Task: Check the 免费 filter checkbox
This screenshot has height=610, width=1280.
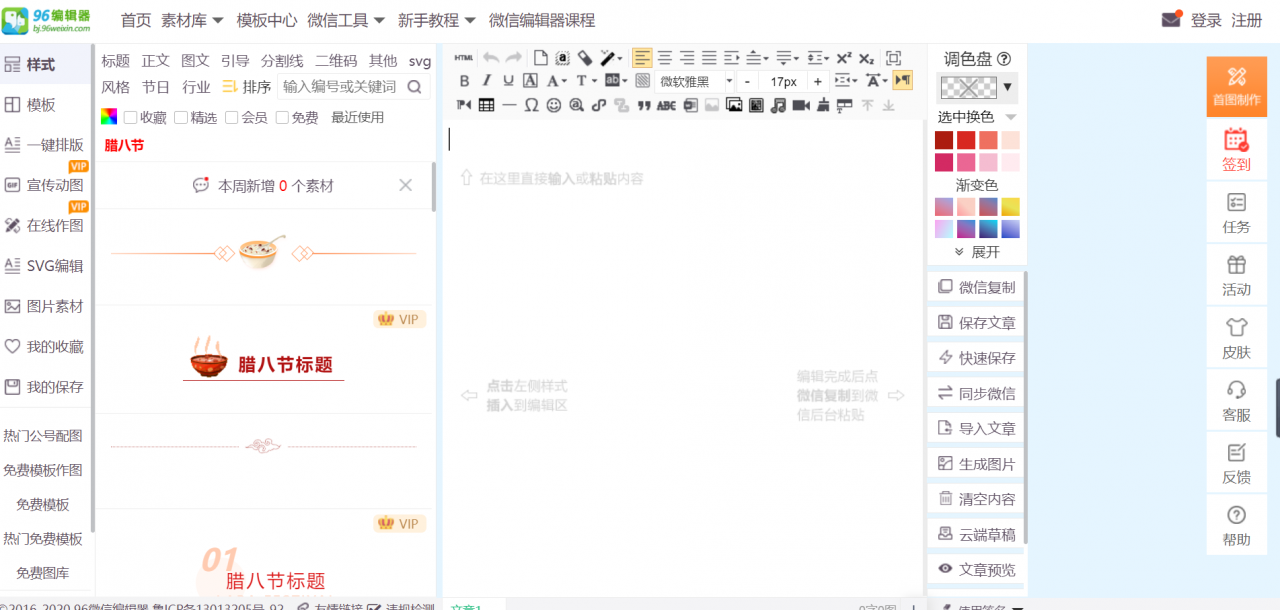Action: coord(281,117)
